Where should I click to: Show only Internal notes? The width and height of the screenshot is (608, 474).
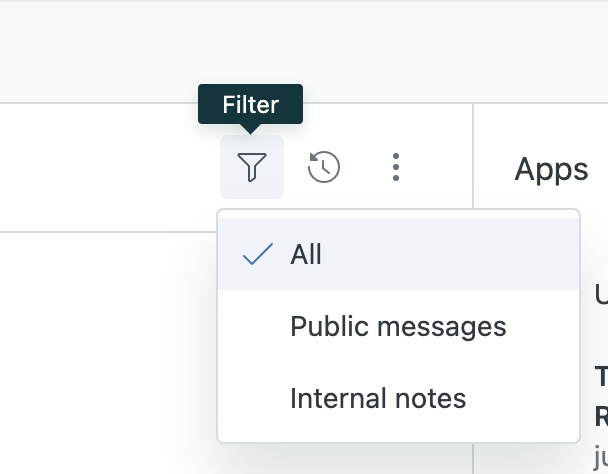[378, 399]
